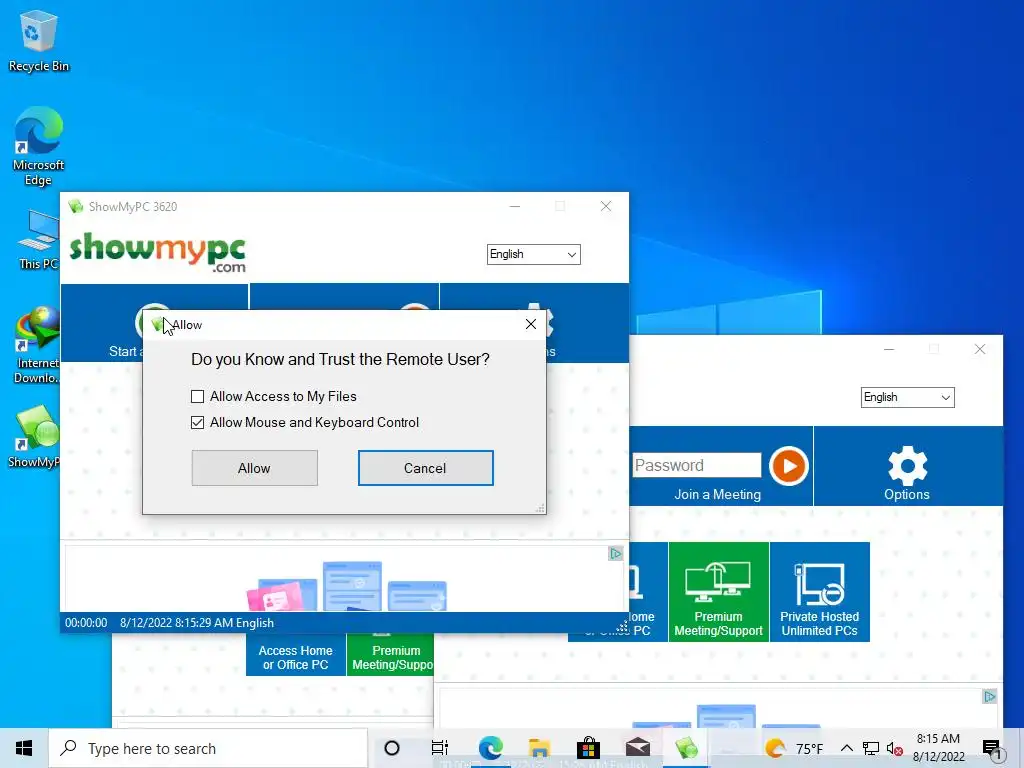This screenshot has width=1024, height=768.
Task: Minimize the back ShowMyPC window
Action: click(889, 349)
